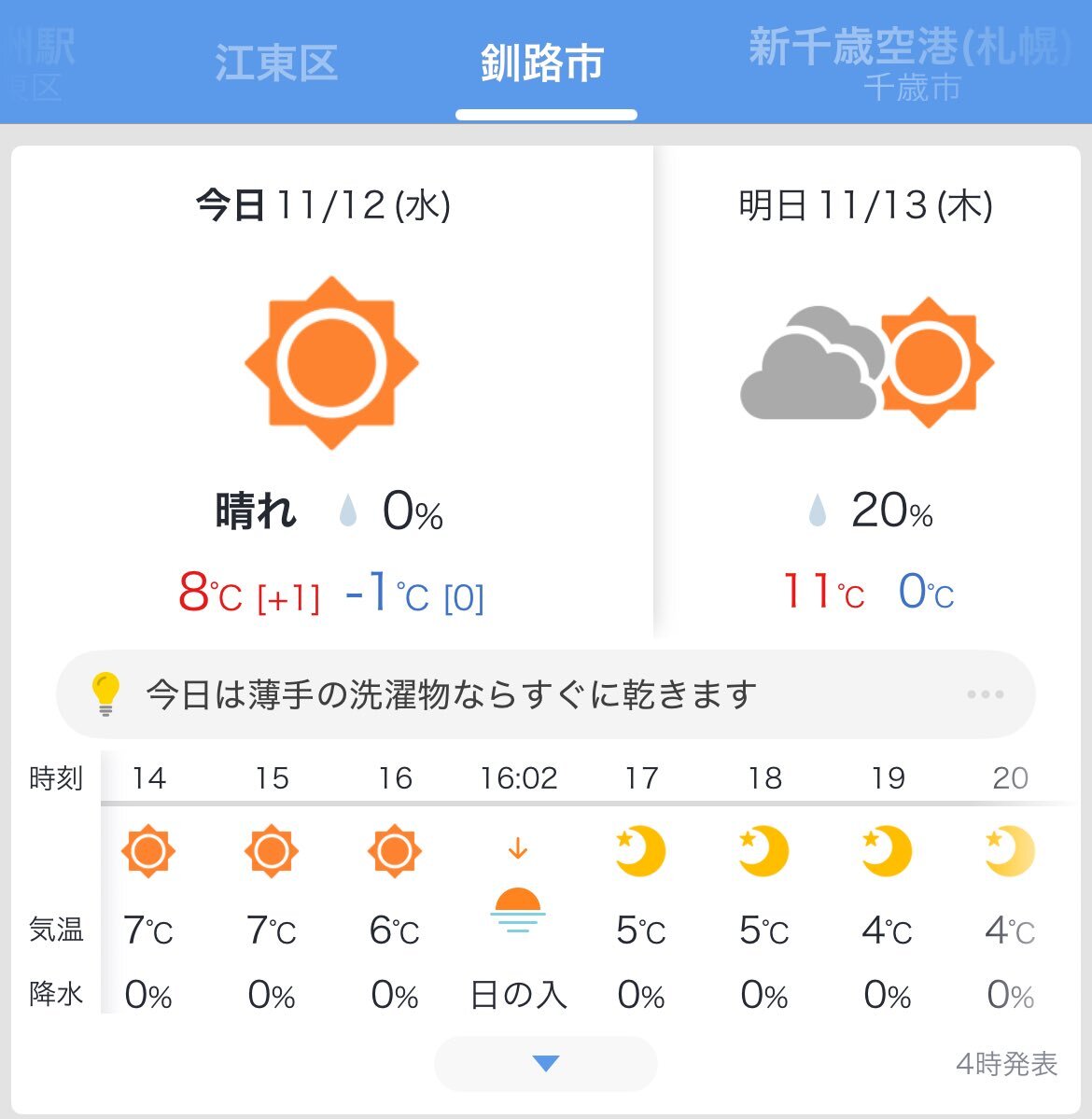1092x1119 pixels.
Task: Expand hourly forecast with down arrow
Action: [x=545, y=1063]
